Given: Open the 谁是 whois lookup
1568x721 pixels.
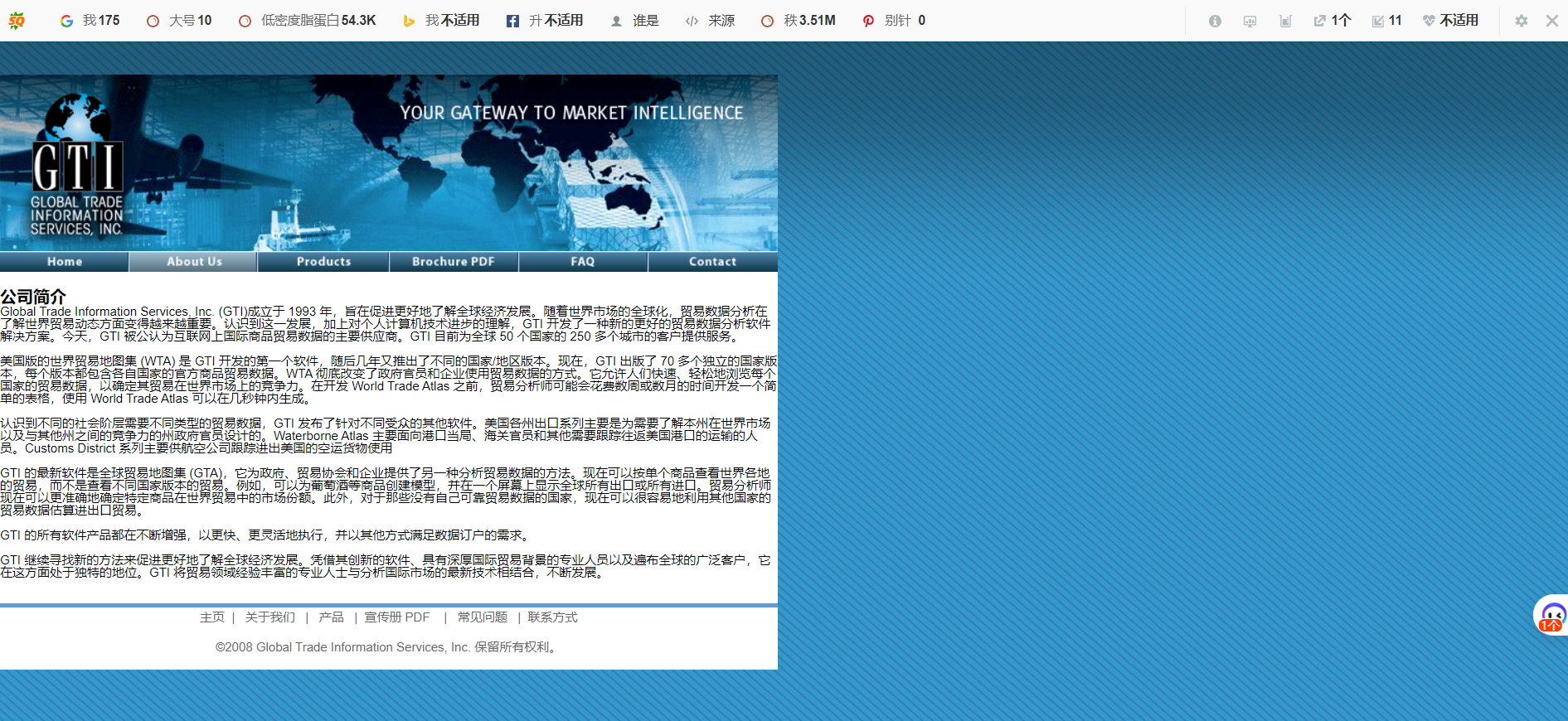Looking at the screenshot, I should coord(635,21).
